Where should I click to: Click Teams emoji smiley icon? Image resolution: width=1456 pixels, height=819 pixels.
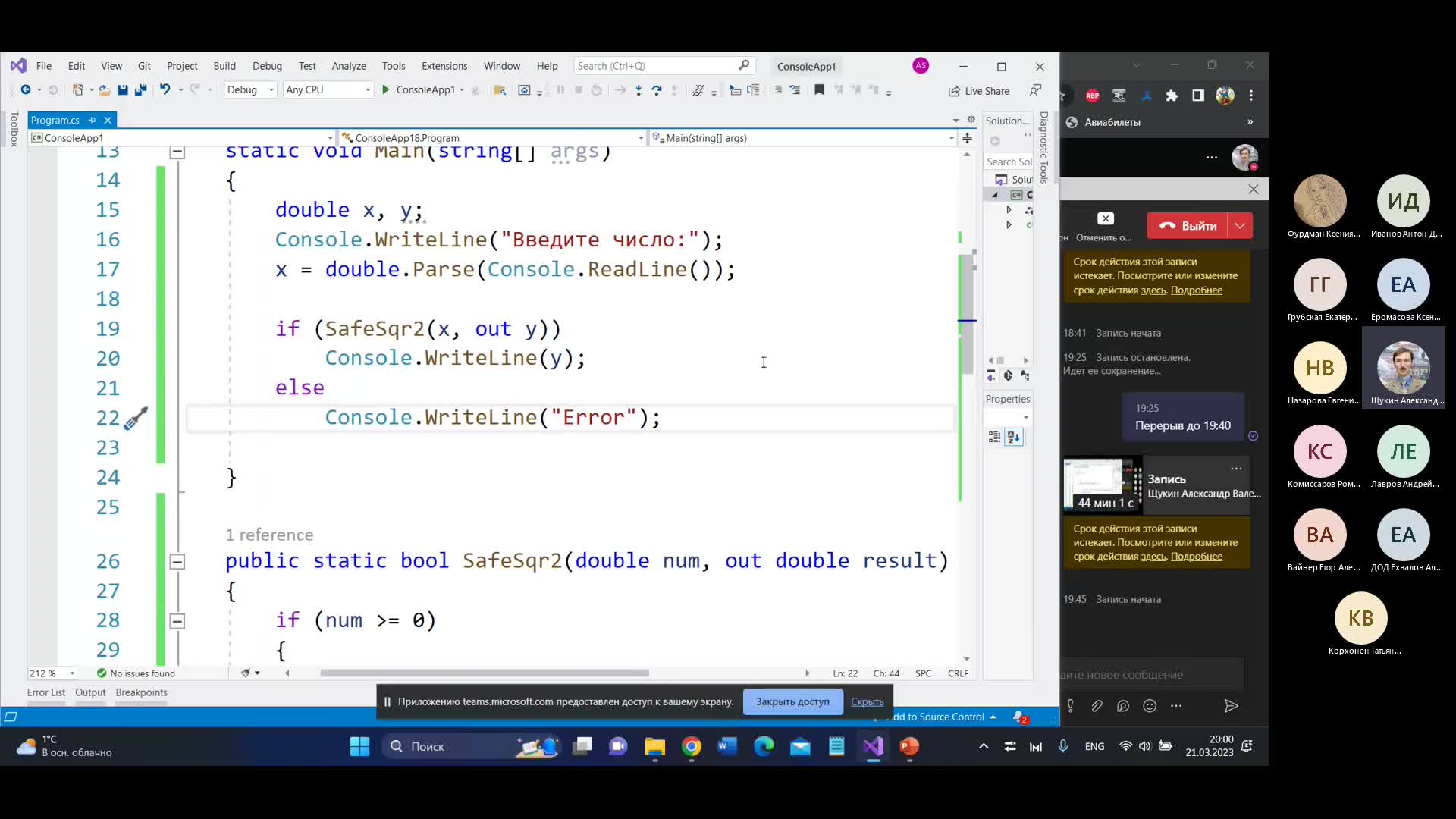pos(1150,706)
